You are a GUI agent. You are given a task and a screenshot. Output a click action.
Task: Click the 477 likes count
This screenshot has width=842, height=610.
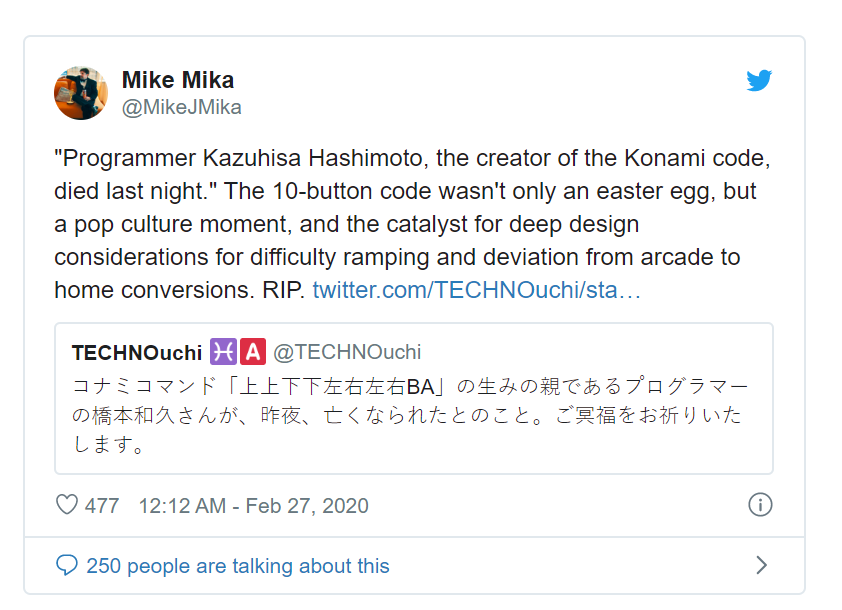102,506
